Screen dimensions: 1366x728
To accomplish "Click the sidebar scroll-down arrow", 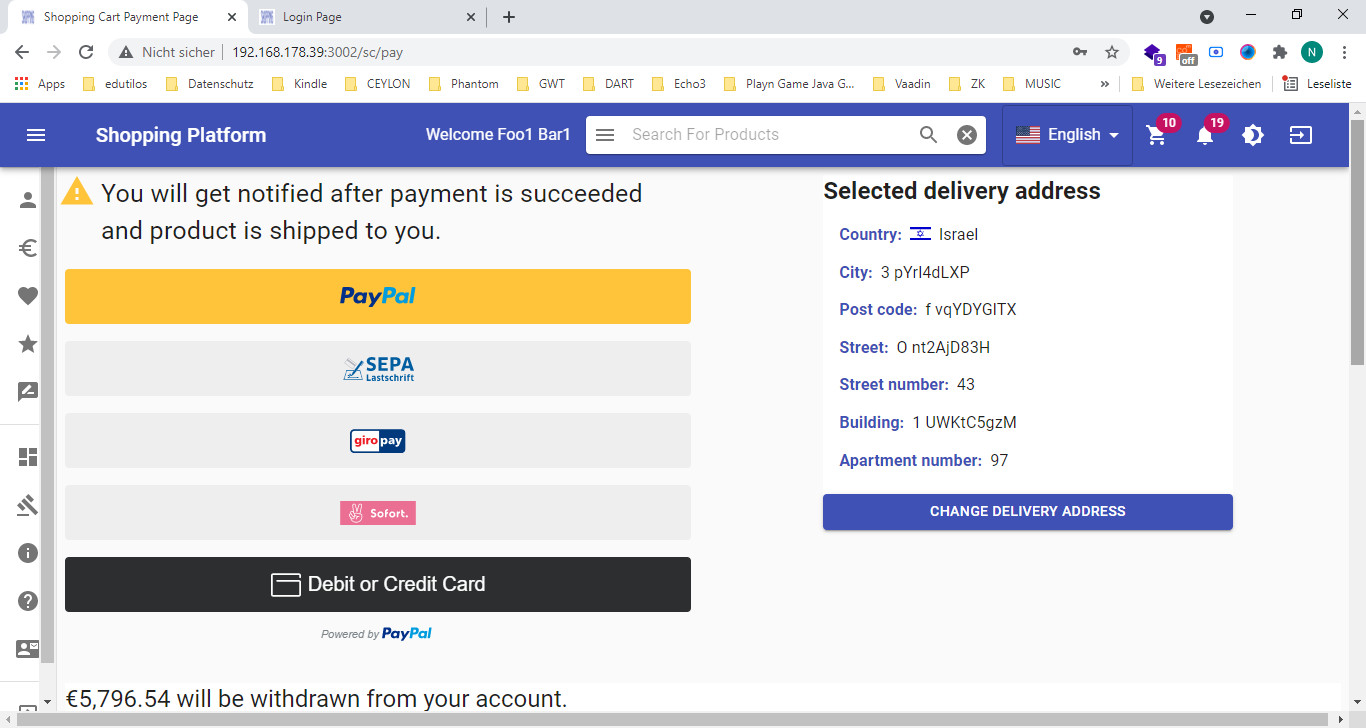I will (47, 702).
